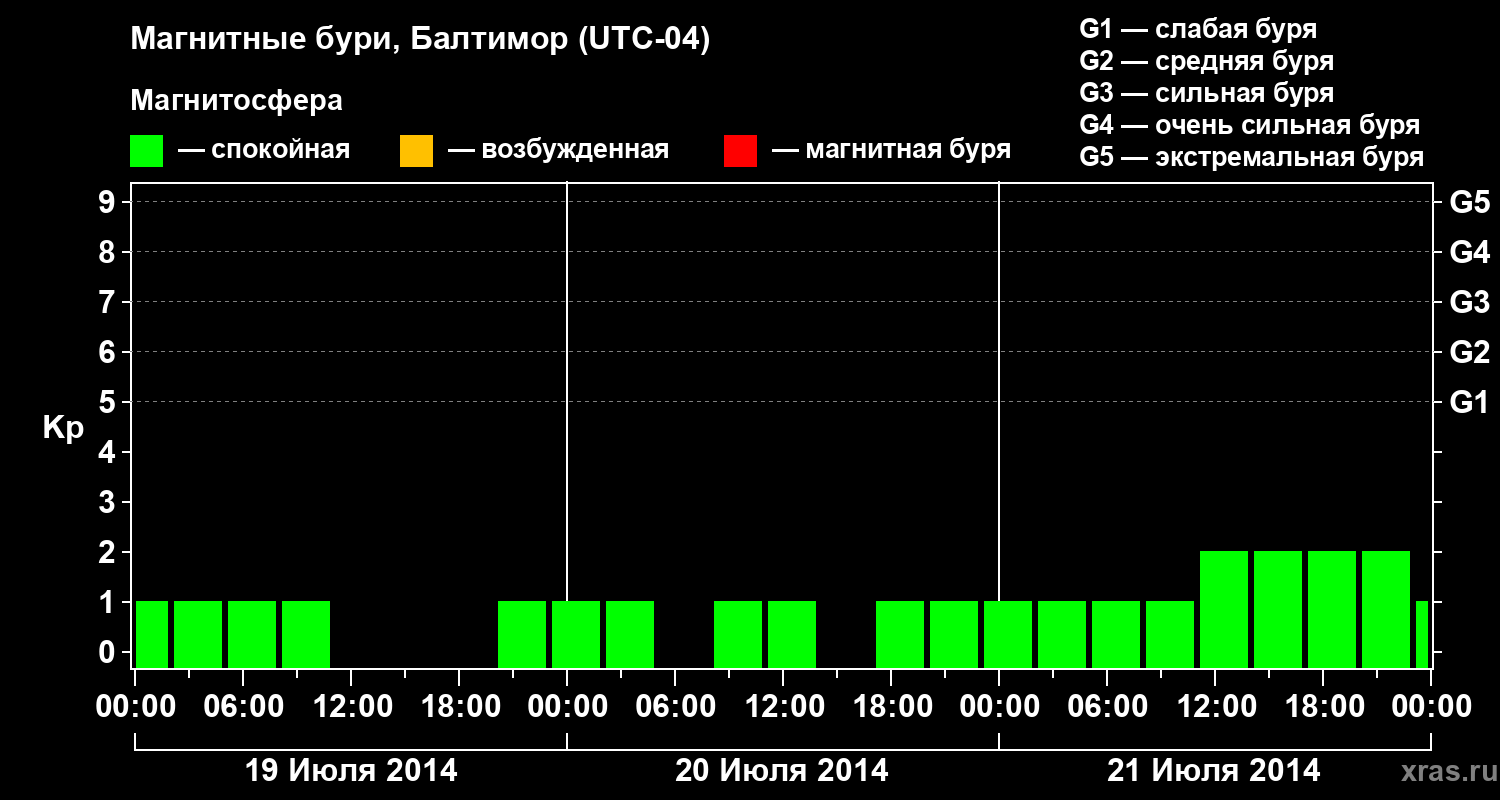Image resolution: width=1500 pixels, height=800 pixels.
Task: Click 'G4 — очень сильная буря' legend line
Action: pos(1250,125)
